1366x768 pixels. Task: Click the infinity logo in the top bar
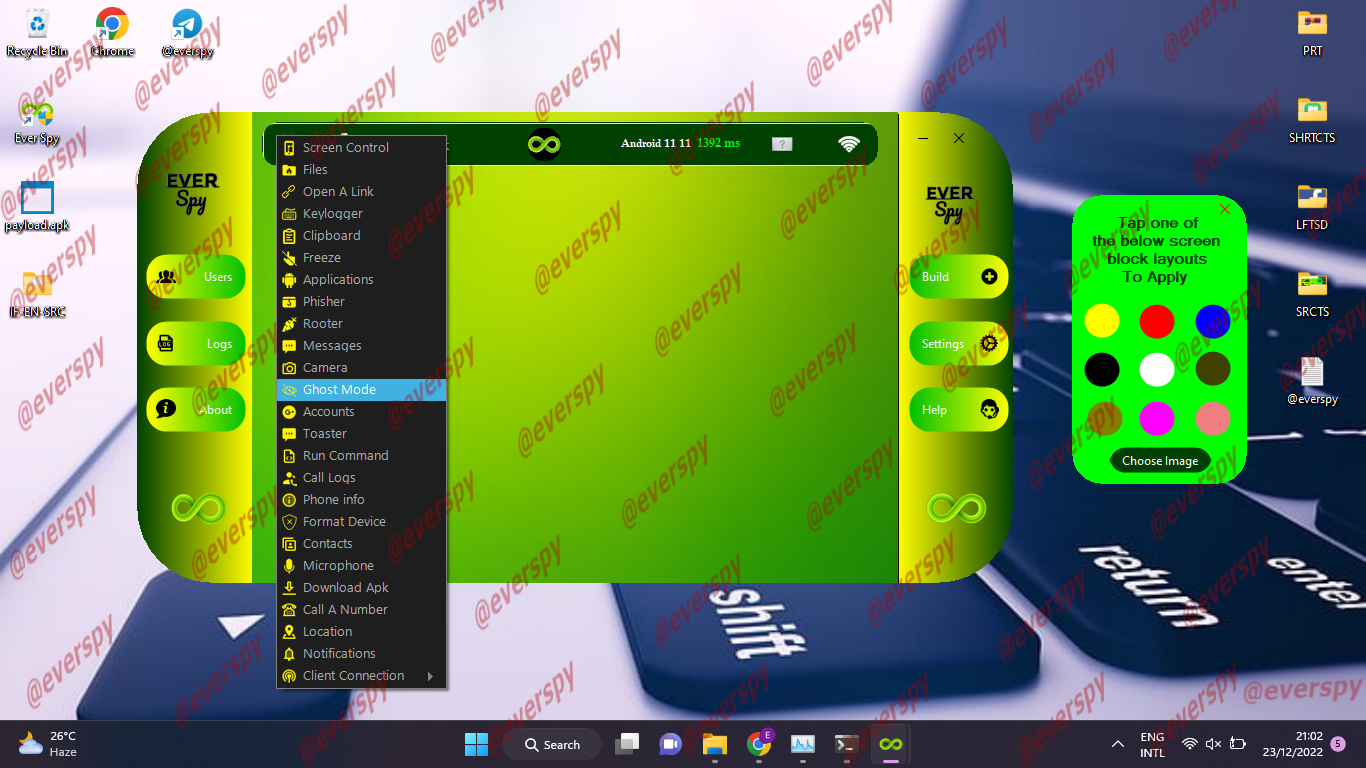[544, 144]
